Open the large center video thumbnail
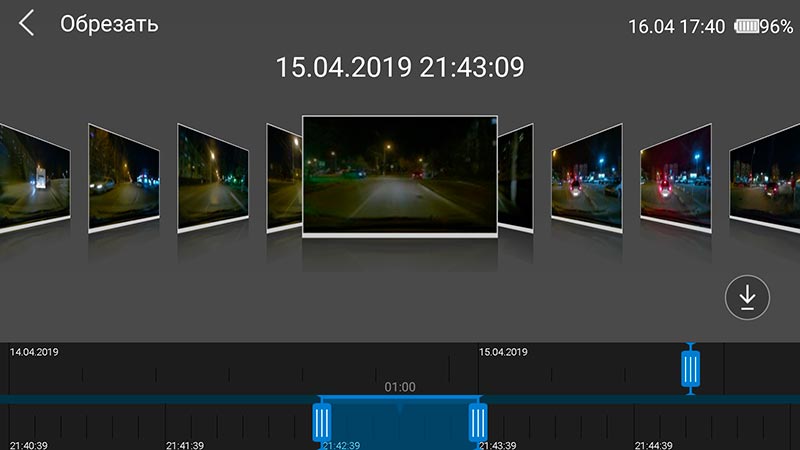The image size is (800, 450). point(400,176)
